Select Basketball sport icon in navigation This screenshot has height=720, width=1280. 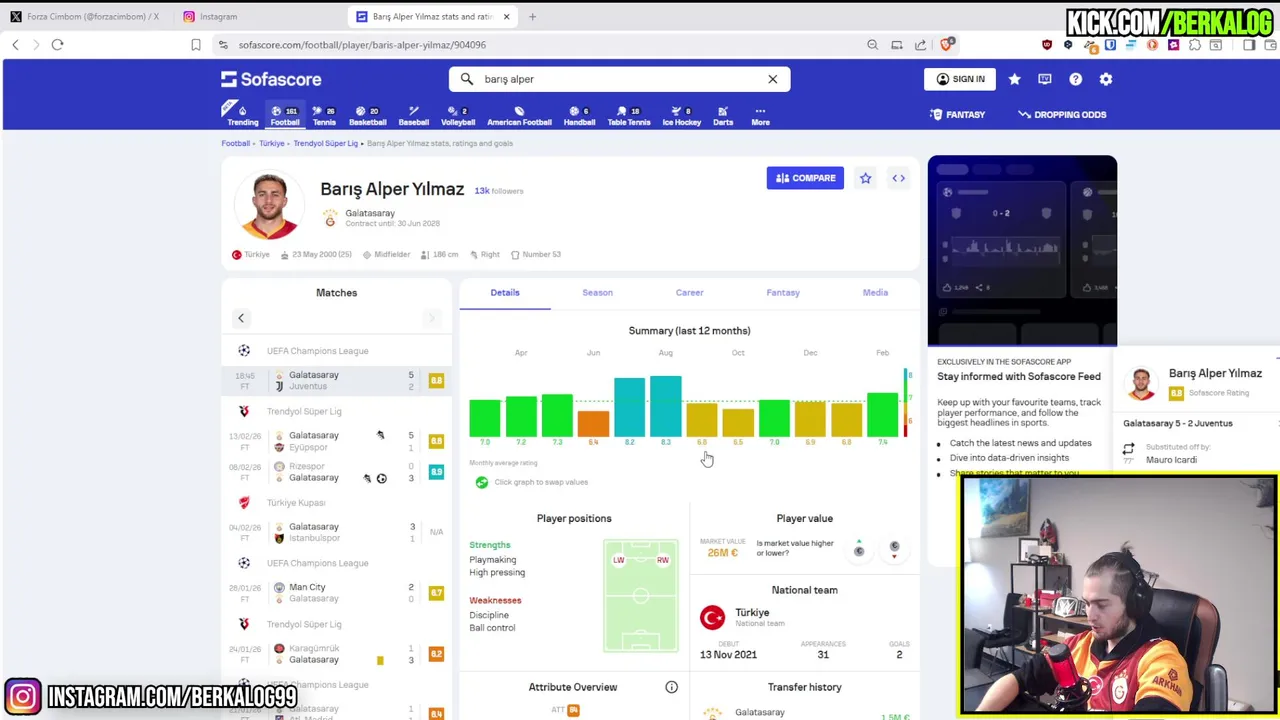(x=367, y=115)
